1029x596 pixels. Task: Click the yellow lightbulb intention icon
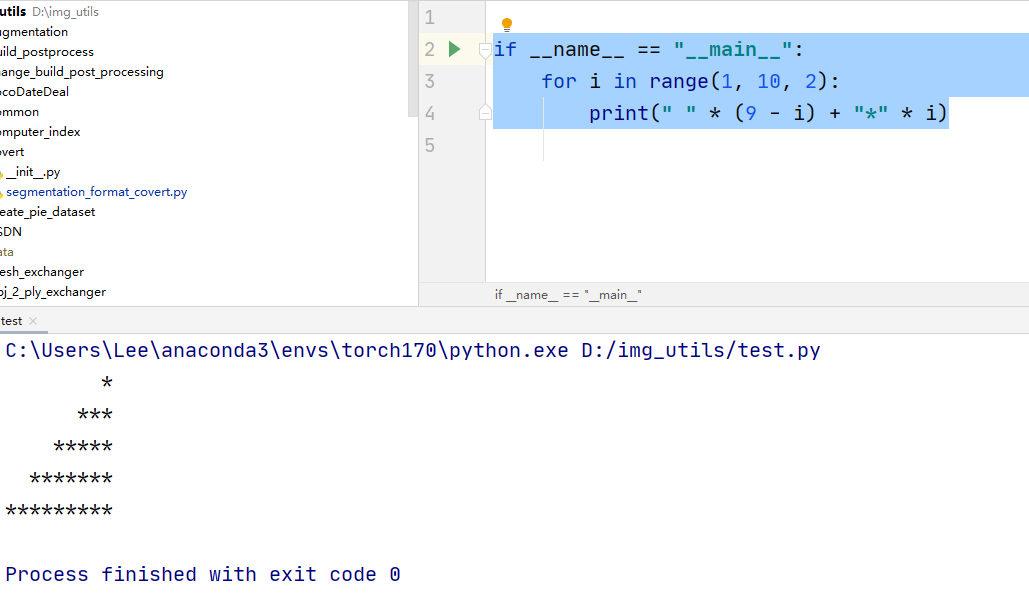pos(506,24)
